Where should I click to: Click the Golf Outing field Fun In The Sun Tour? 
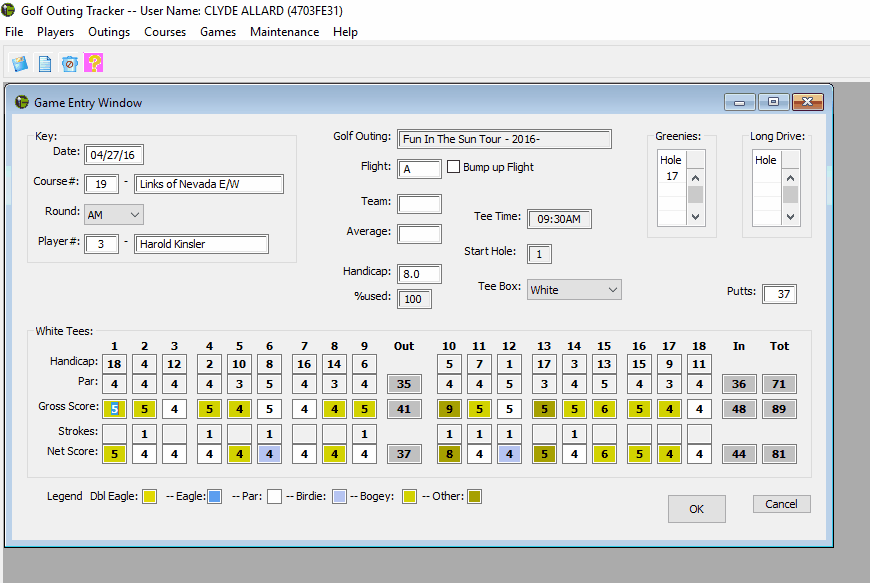[x=504, y=139]
